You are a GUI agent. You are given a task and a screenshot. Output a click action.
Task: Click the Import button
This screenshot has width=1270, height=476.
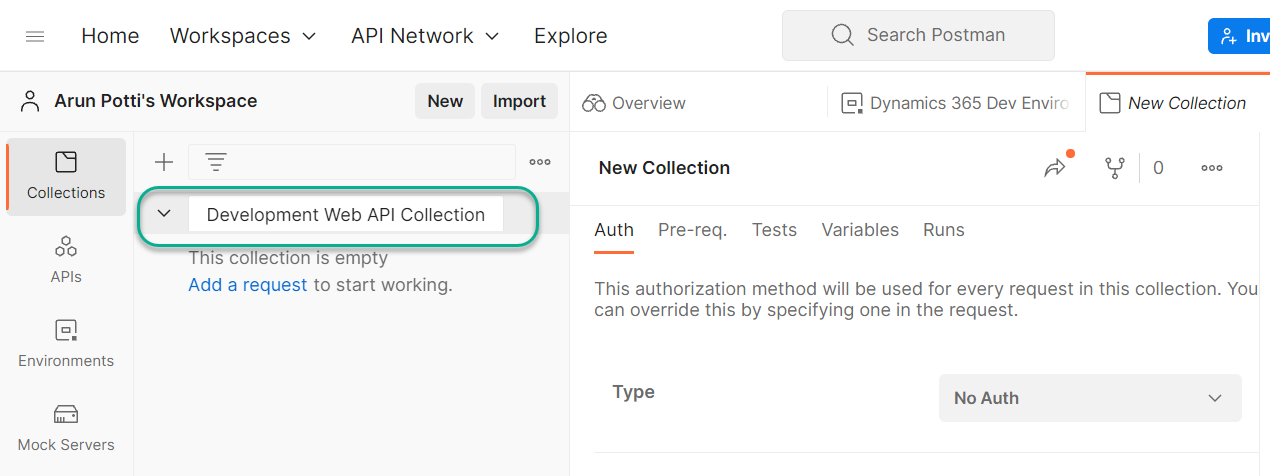point(519,101)
